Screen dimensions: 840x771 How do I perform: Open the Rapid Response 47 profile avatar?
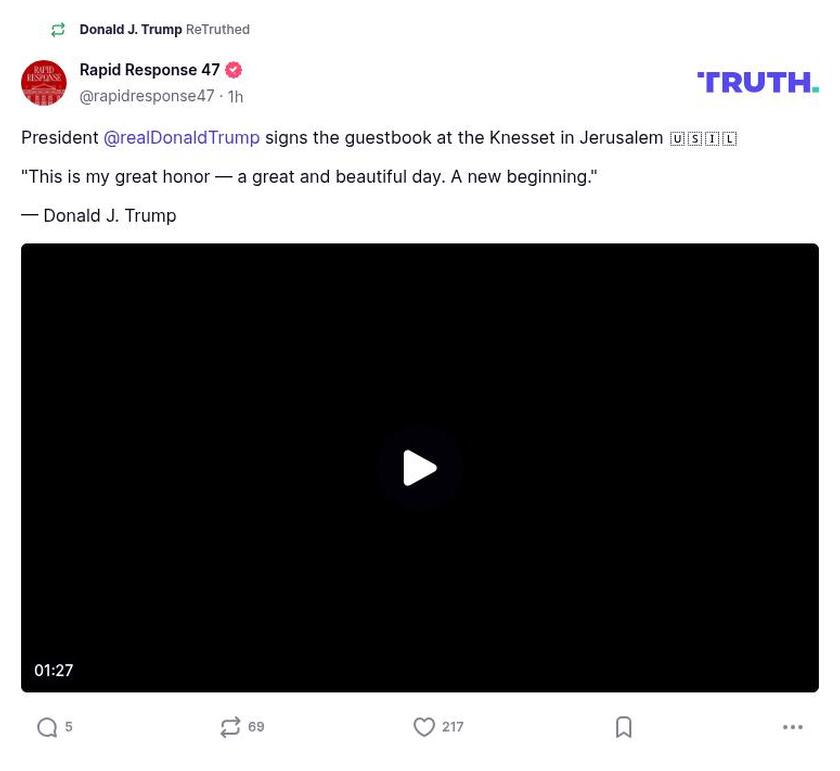click(x=44, y=83)
